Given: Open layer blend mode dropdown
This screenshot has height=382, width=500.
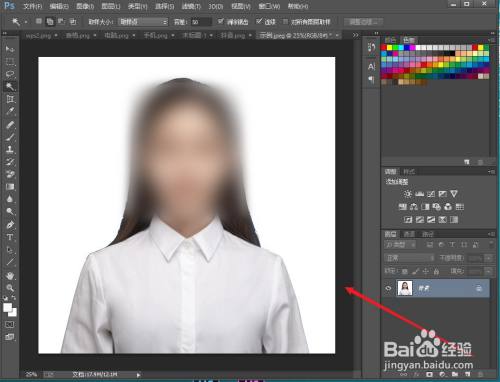Looking at the screenshot, I should [410, 258].
